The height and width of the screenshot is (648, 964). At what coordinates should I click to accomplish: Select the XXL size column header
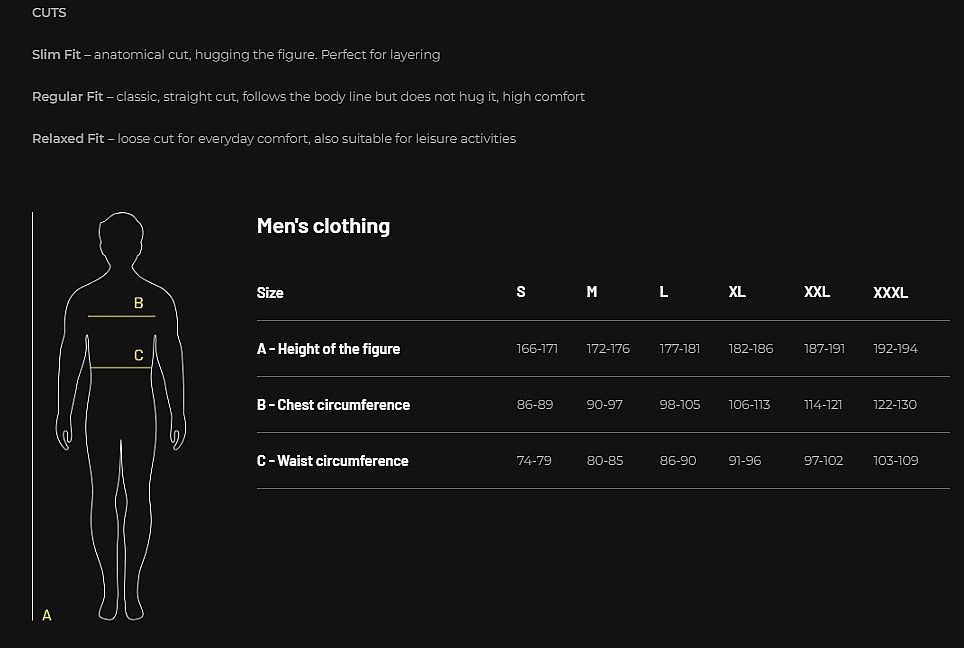(817, 292)
